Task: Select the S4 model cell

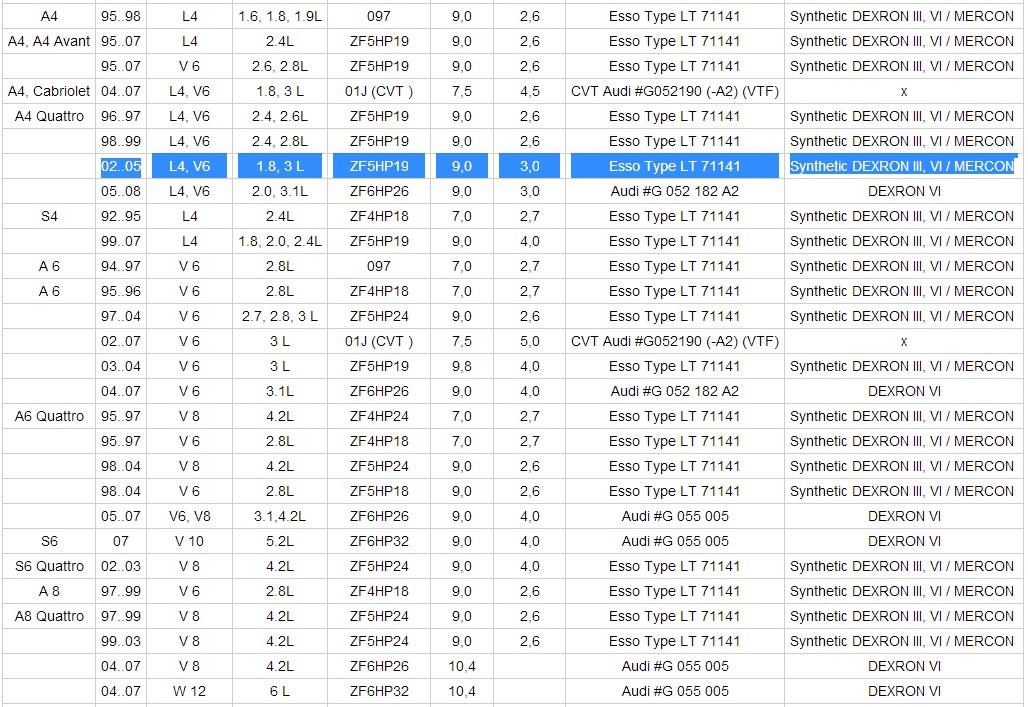Action: tap(49, 216)
